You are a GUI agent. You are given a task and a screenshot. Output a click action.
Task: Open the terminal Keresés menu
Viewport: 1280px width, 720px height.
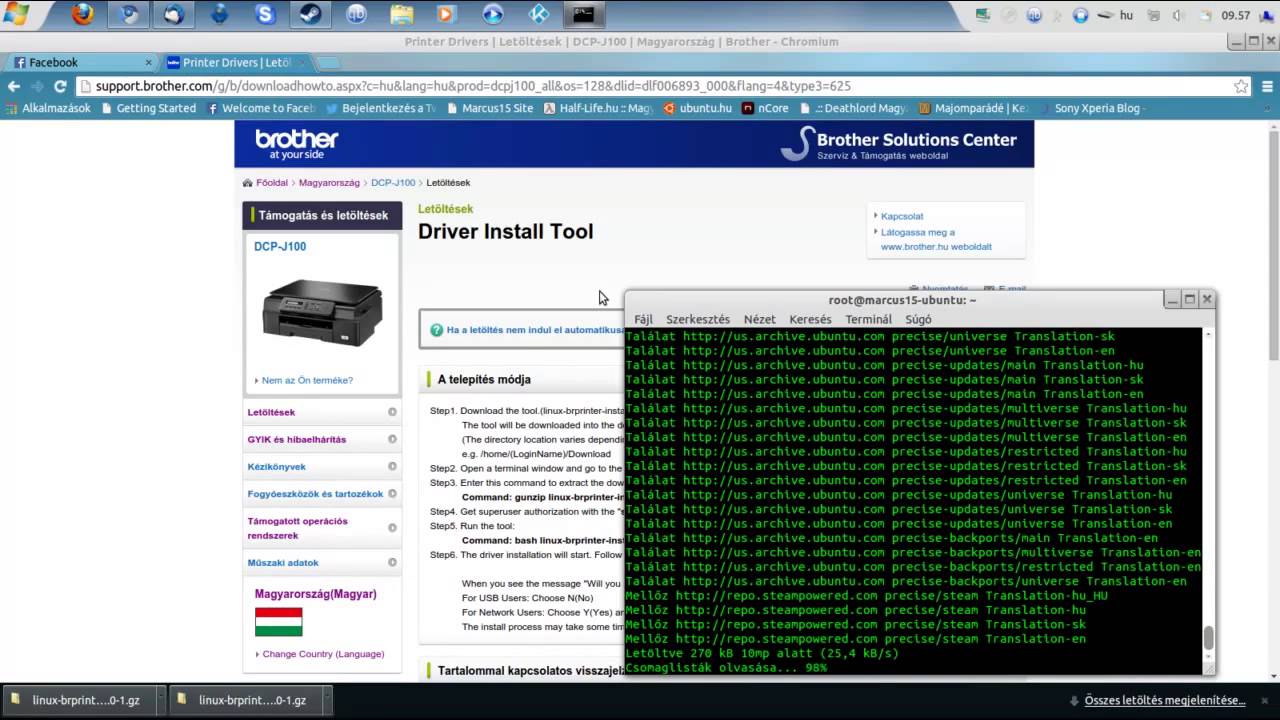click(x=810, y=319)
